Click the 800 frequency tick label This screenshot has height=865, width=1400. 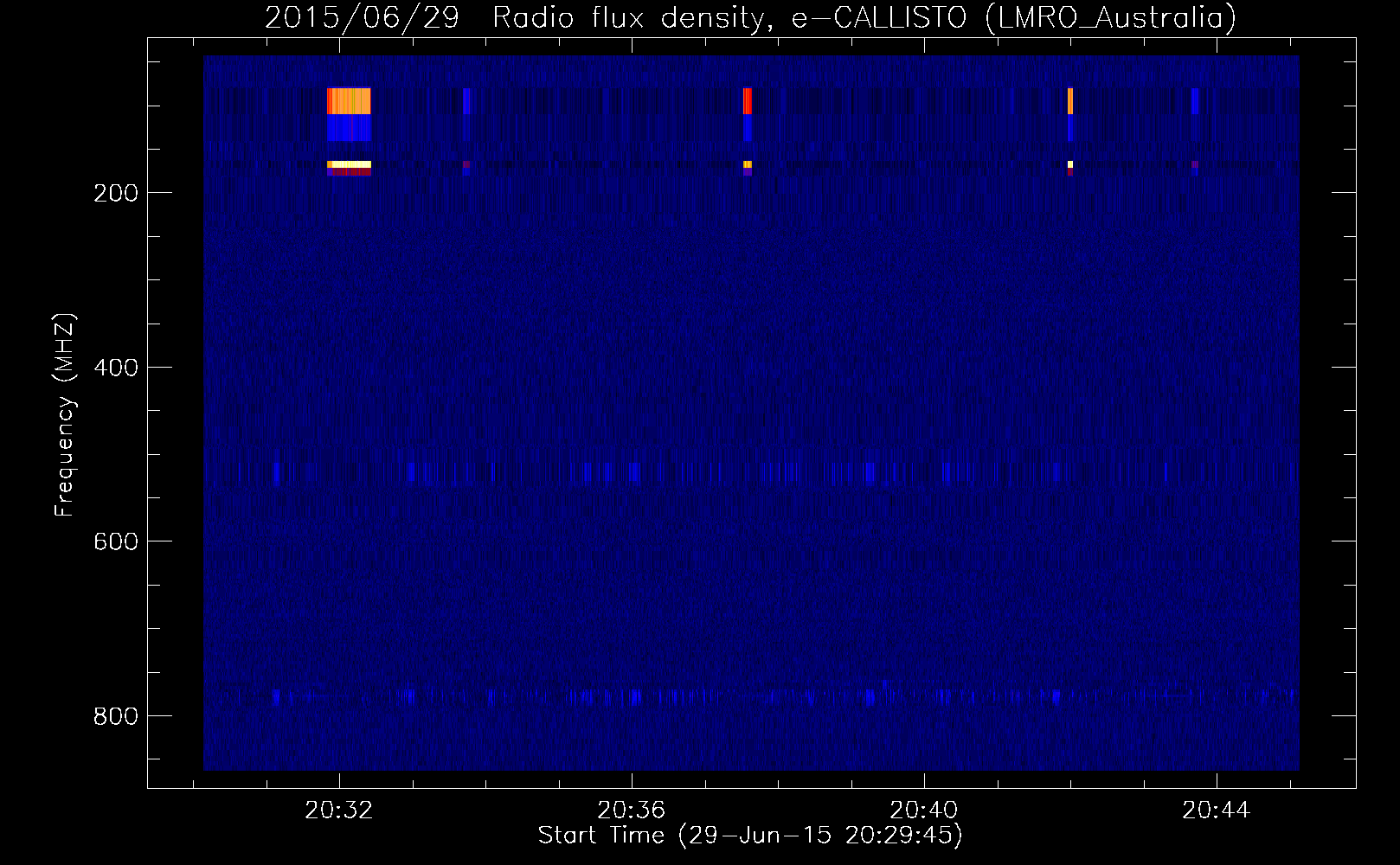[x=116, y=716]
